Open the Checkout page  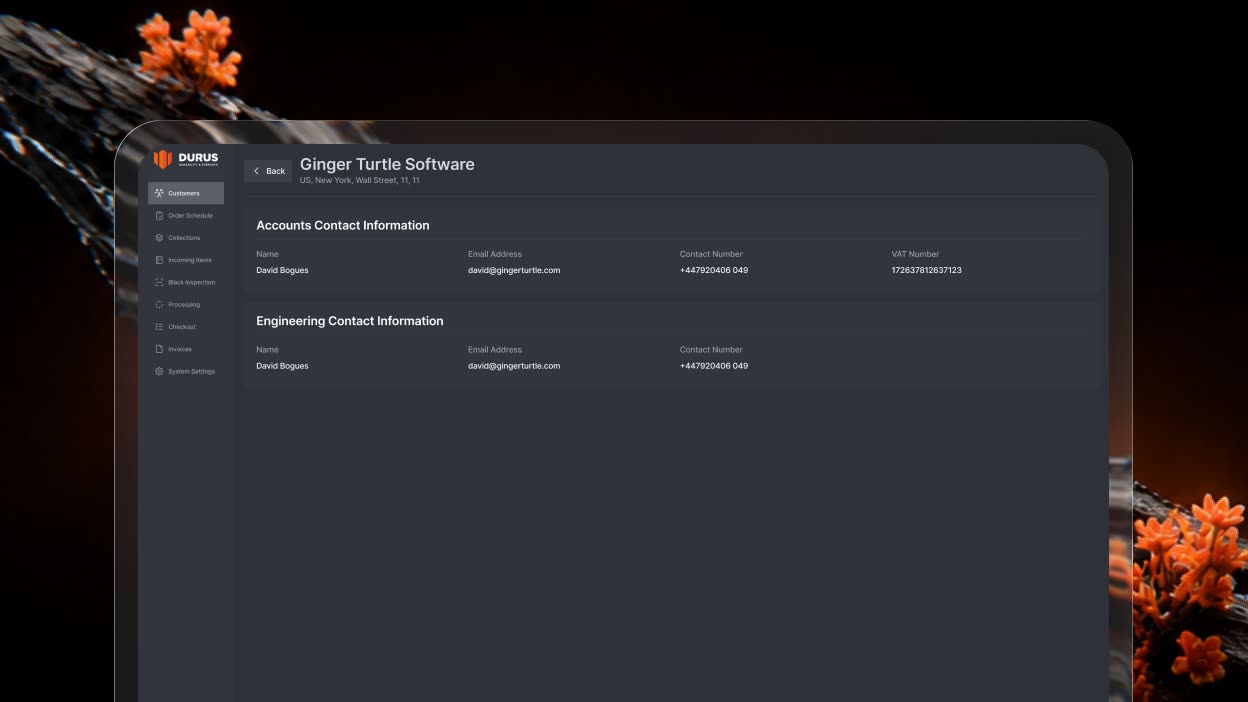click(186, 327)
